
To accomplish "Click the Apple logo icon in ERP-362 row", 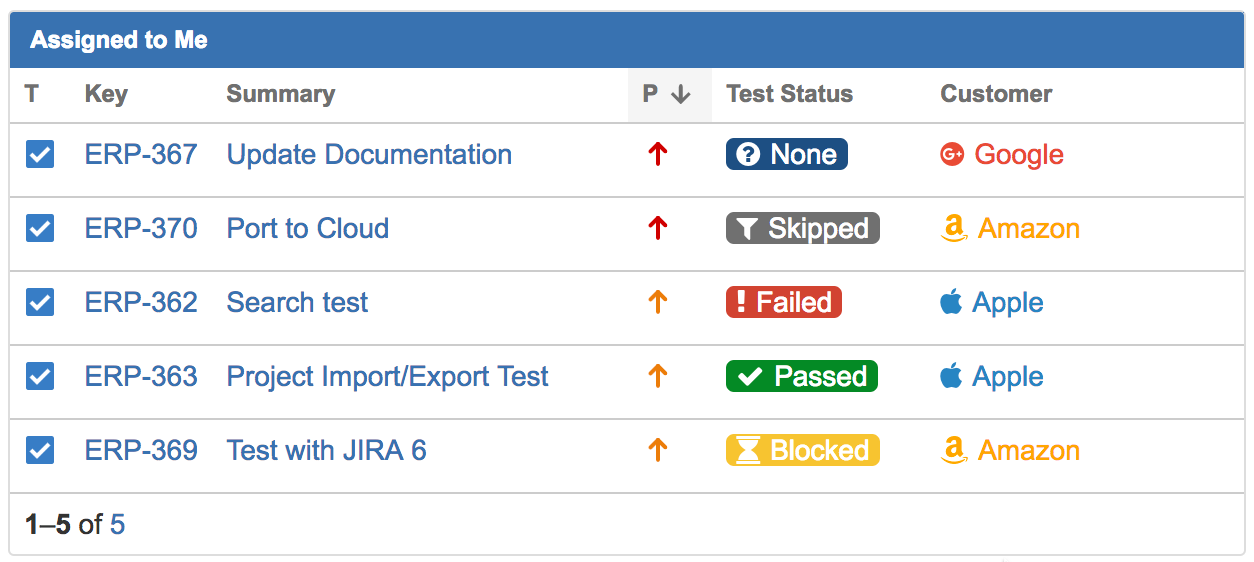I will tap(951, 301).
